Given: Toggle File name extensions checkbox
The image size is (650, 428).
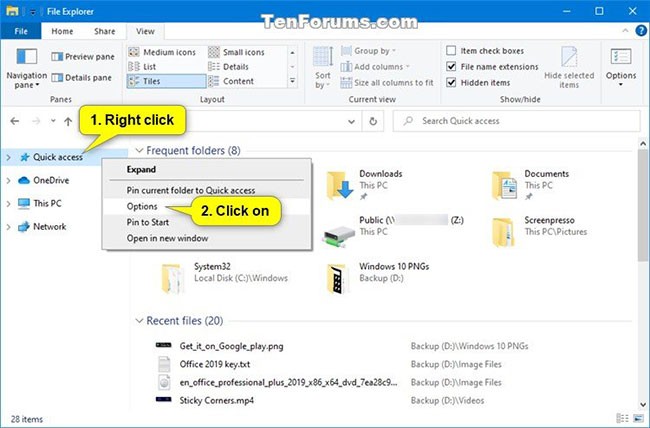Looking at the screenshot, I should 454,66.
